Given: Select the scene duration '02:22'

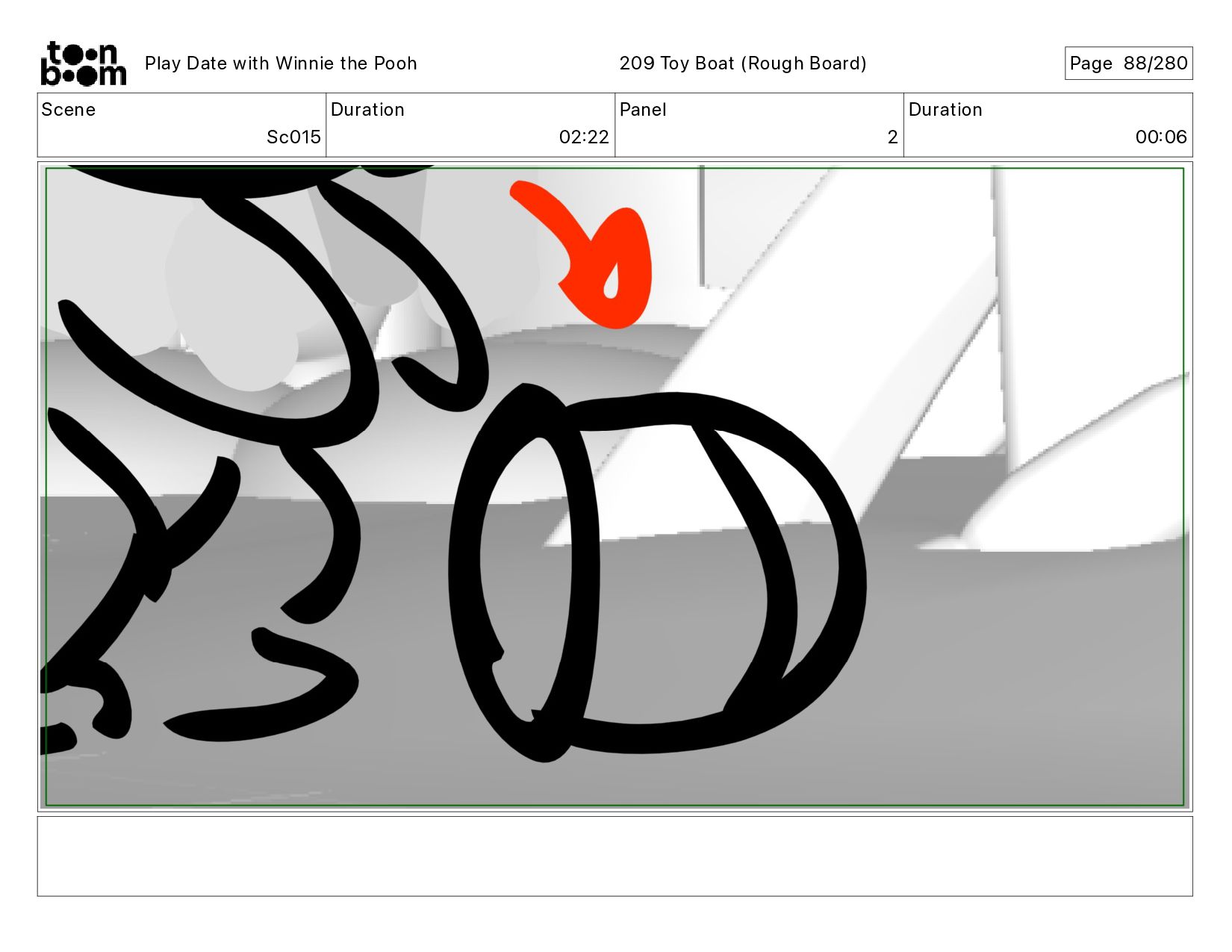Looking at the screenshot, I should coord(584,137).
